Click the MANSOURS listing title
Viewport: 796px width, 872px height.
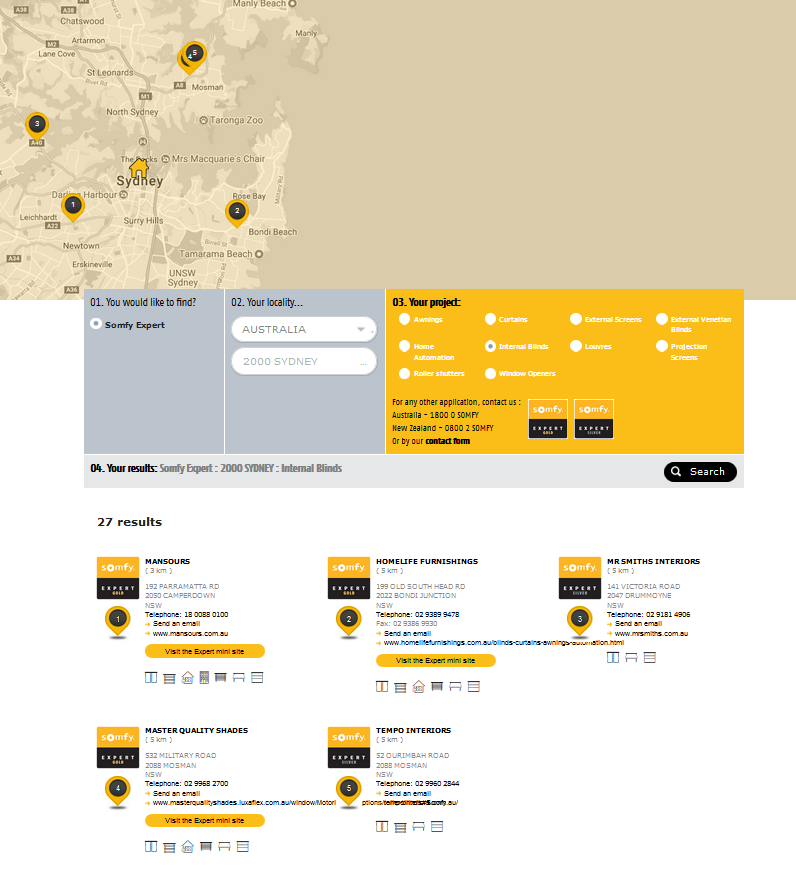167,561
